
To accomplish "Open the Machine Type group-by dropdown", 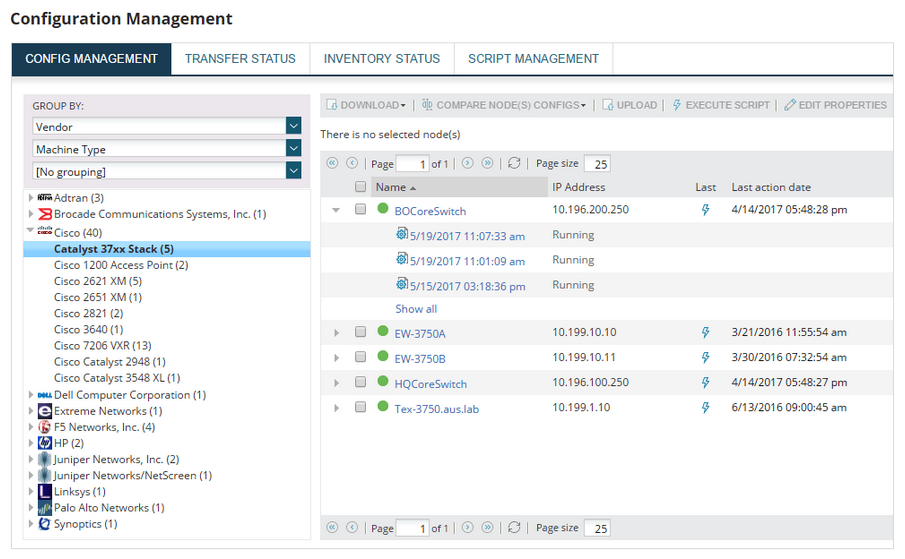I will (x=294, y=148).
